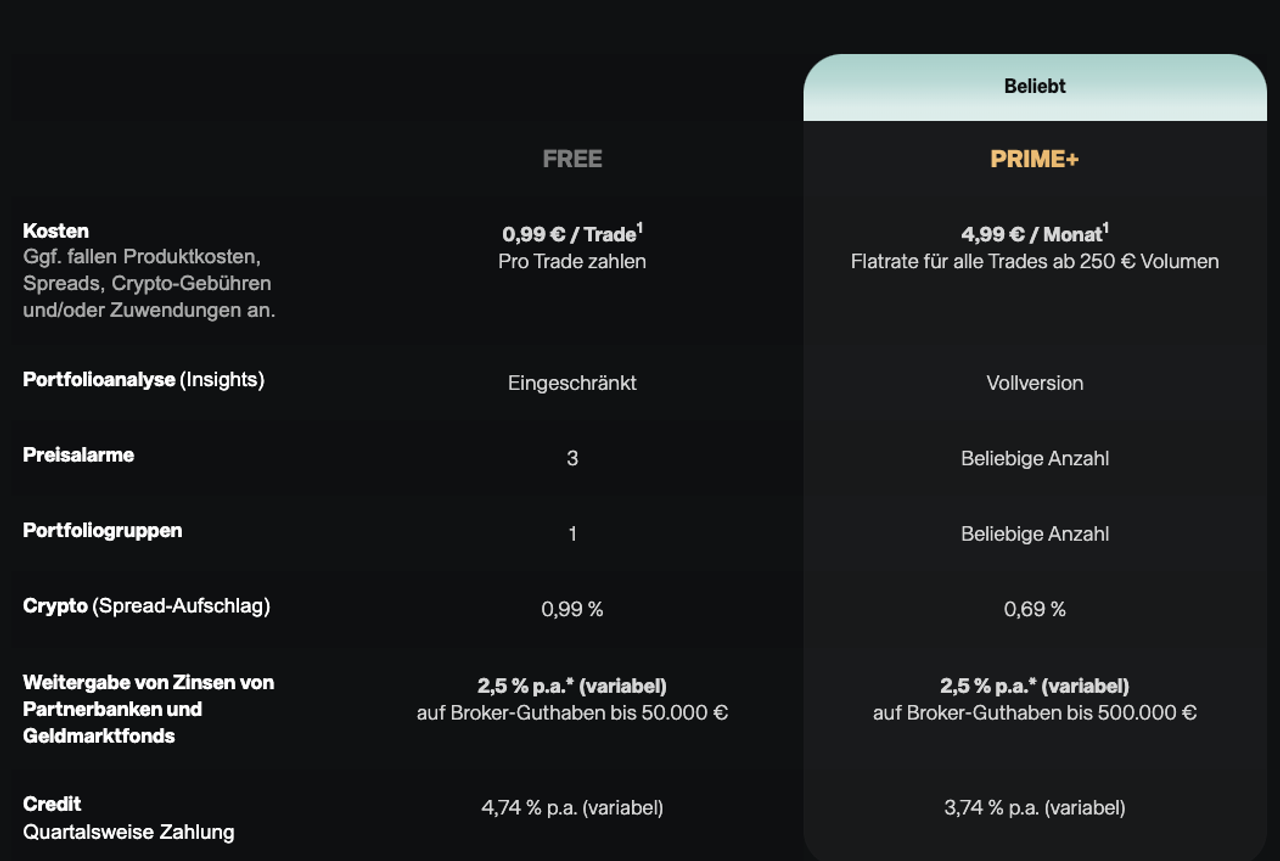Click the Beliebt banner above PRIME+
Screen dimensions: 1280x861
click(1035, 87)
